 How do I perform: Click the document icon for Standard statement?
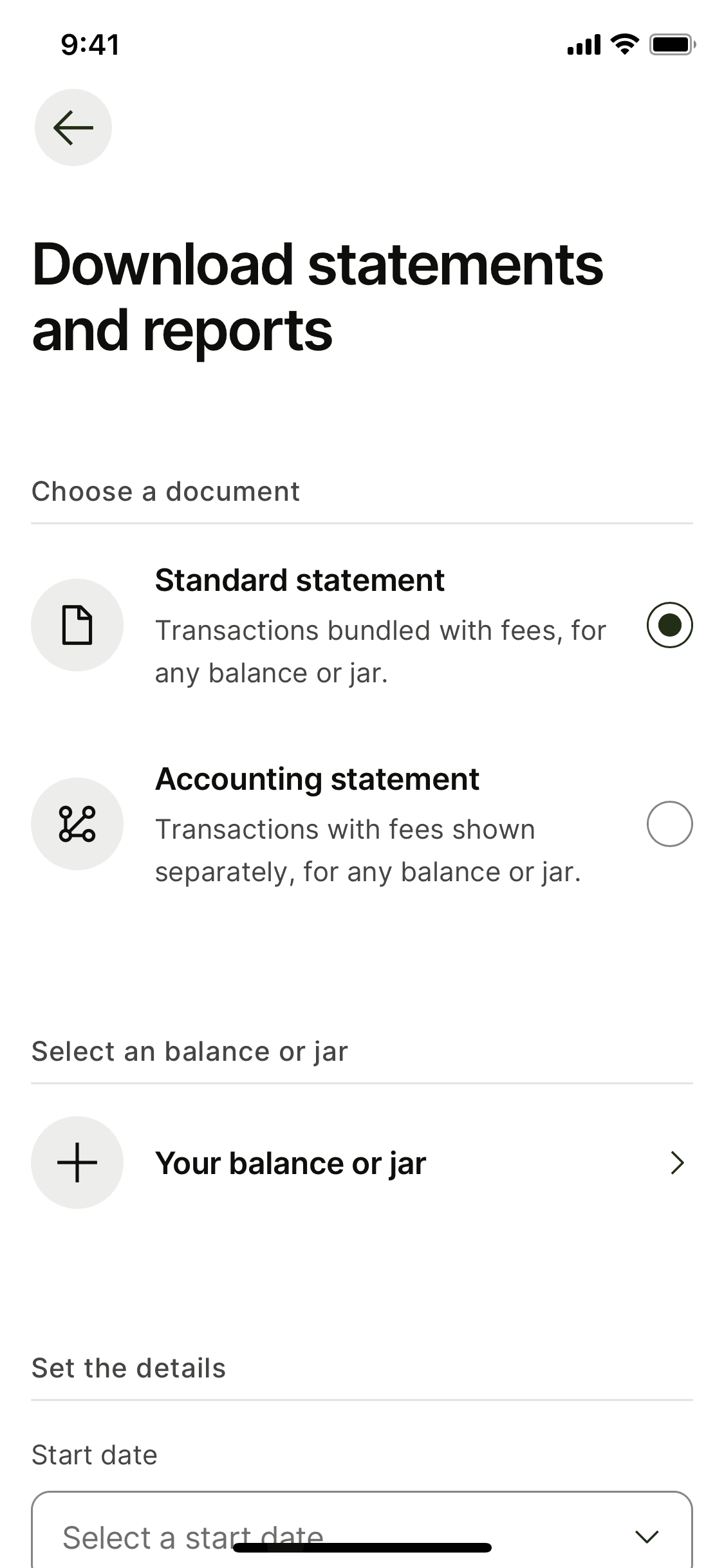pyautogui.click(x=77, y=625)
